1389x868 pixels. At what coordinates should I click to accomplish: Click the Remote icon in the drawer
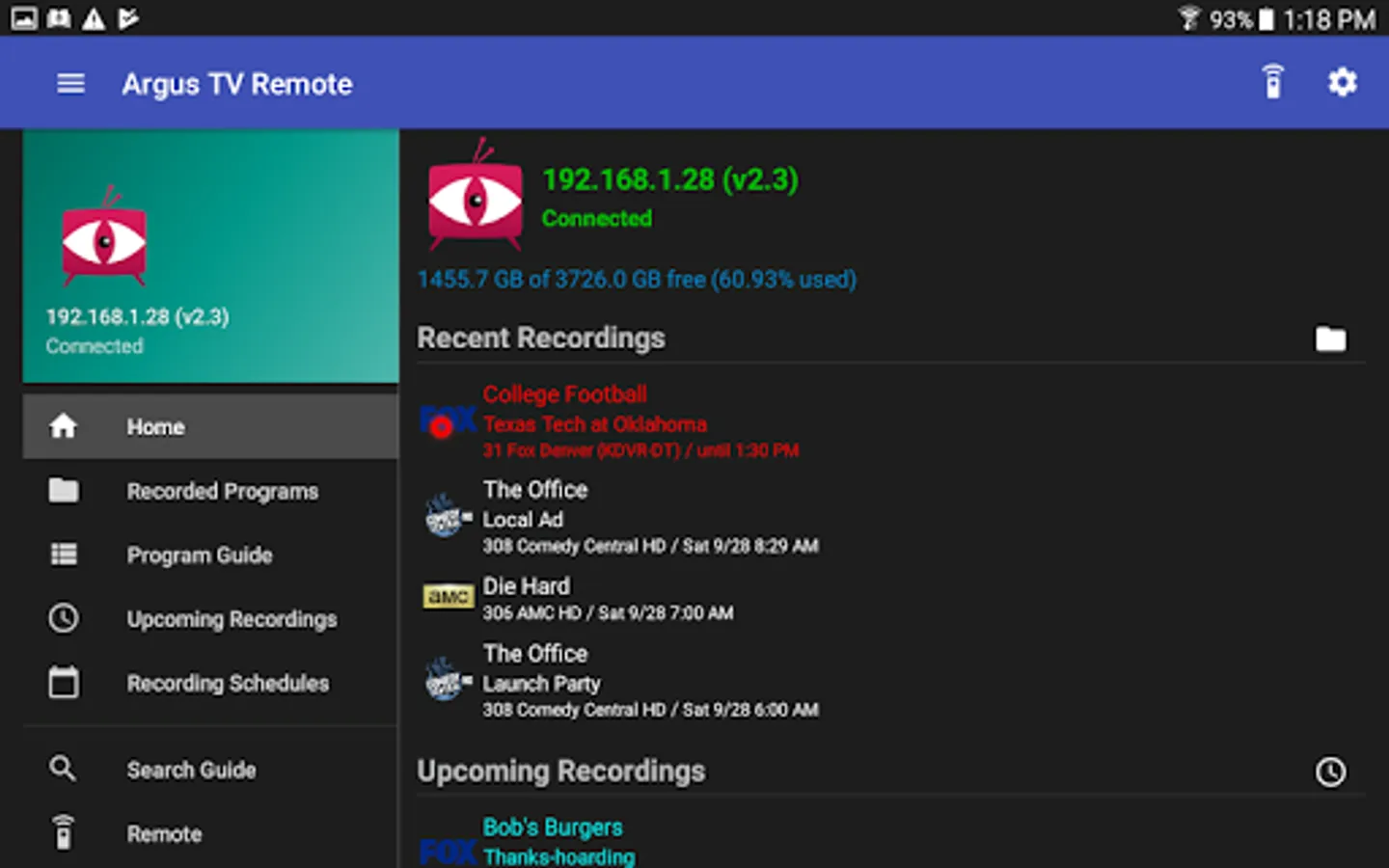(64, 832)
